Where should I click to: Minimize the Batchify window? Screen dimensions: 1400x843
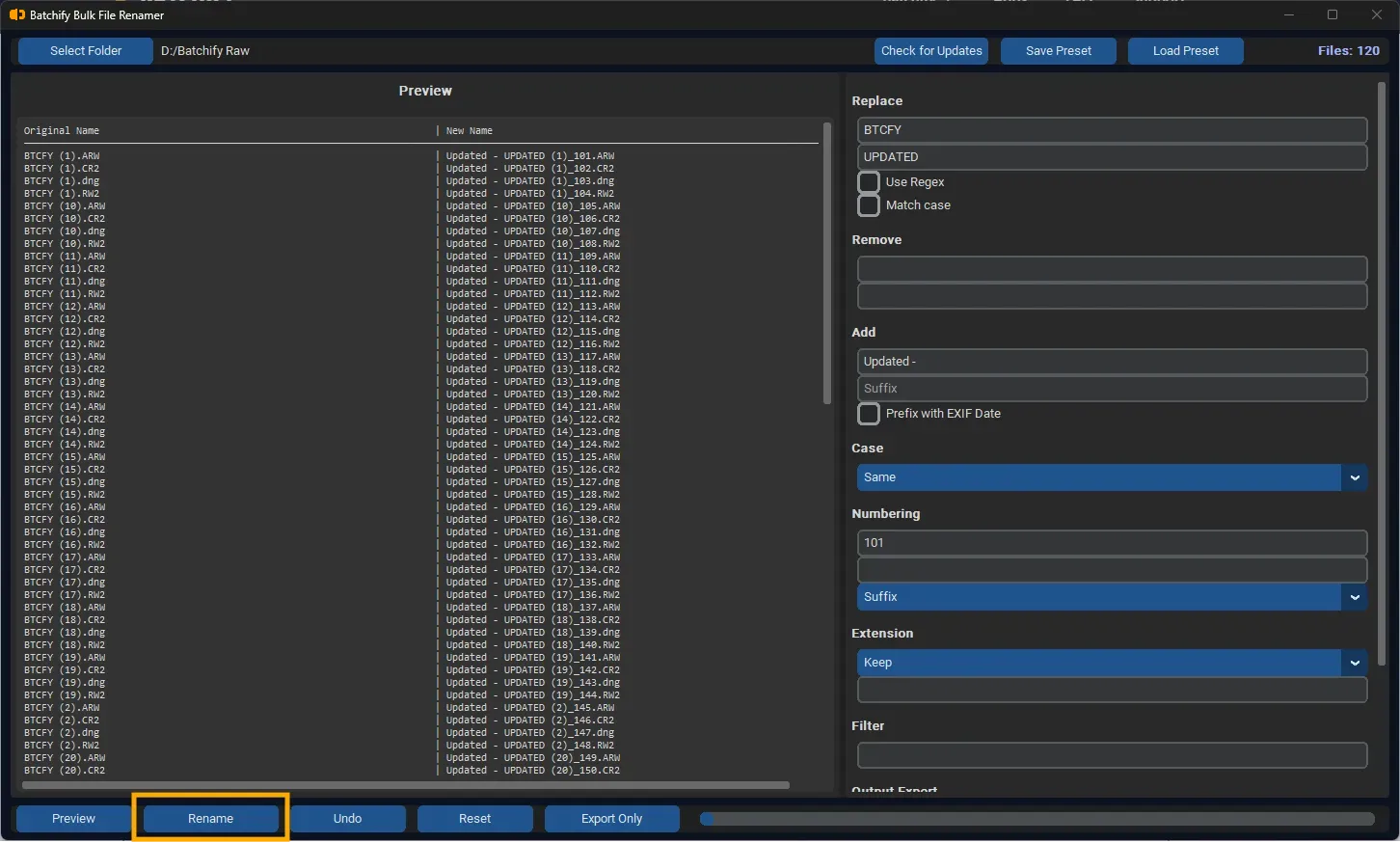click(1290, 14)
